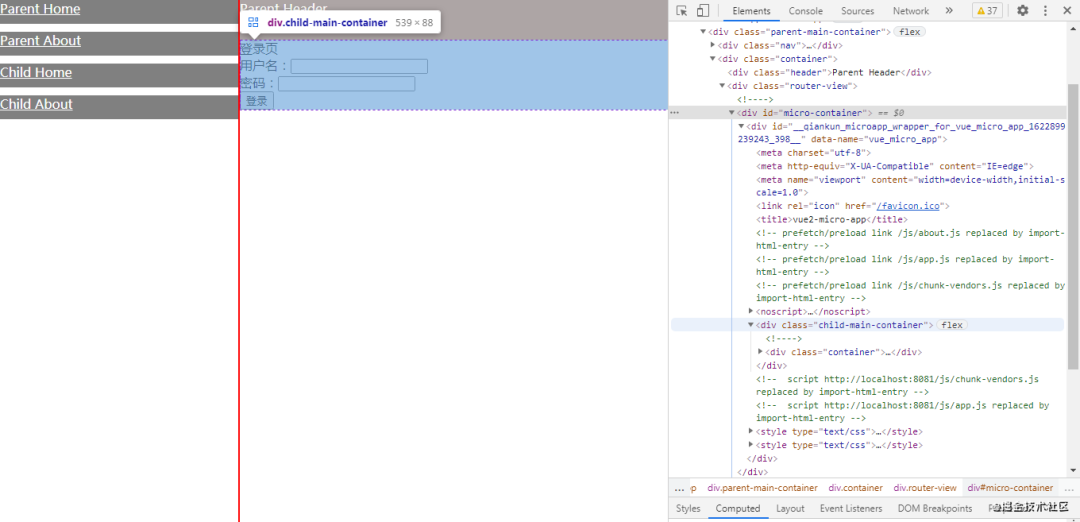Click flex badge on parent-main-container
Image resolution: width=1080 pixels, height=522 pixels.
pyautogui.click(x=909, y=32)
